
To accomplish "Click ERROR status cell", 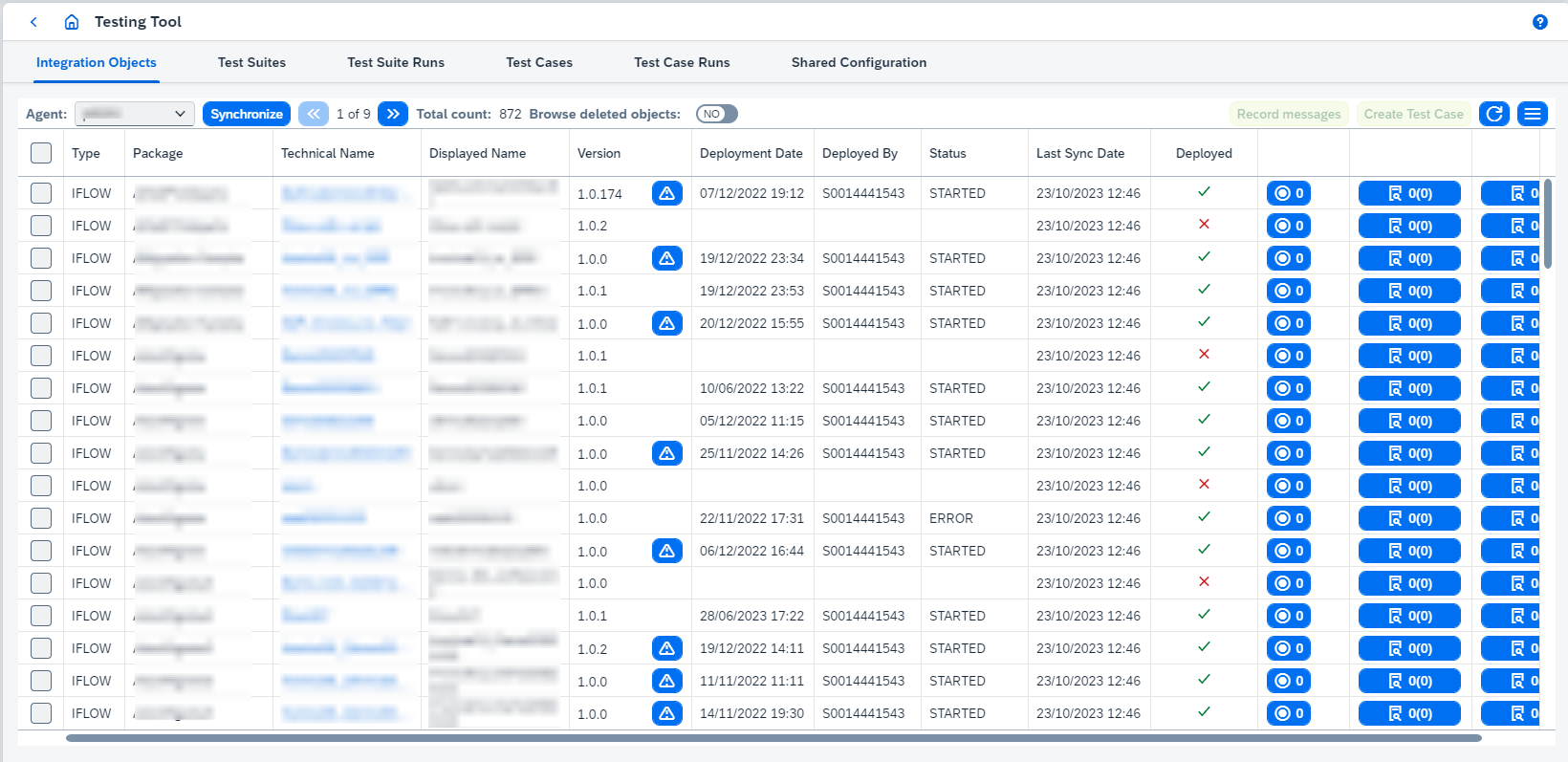I will point(951,518).
